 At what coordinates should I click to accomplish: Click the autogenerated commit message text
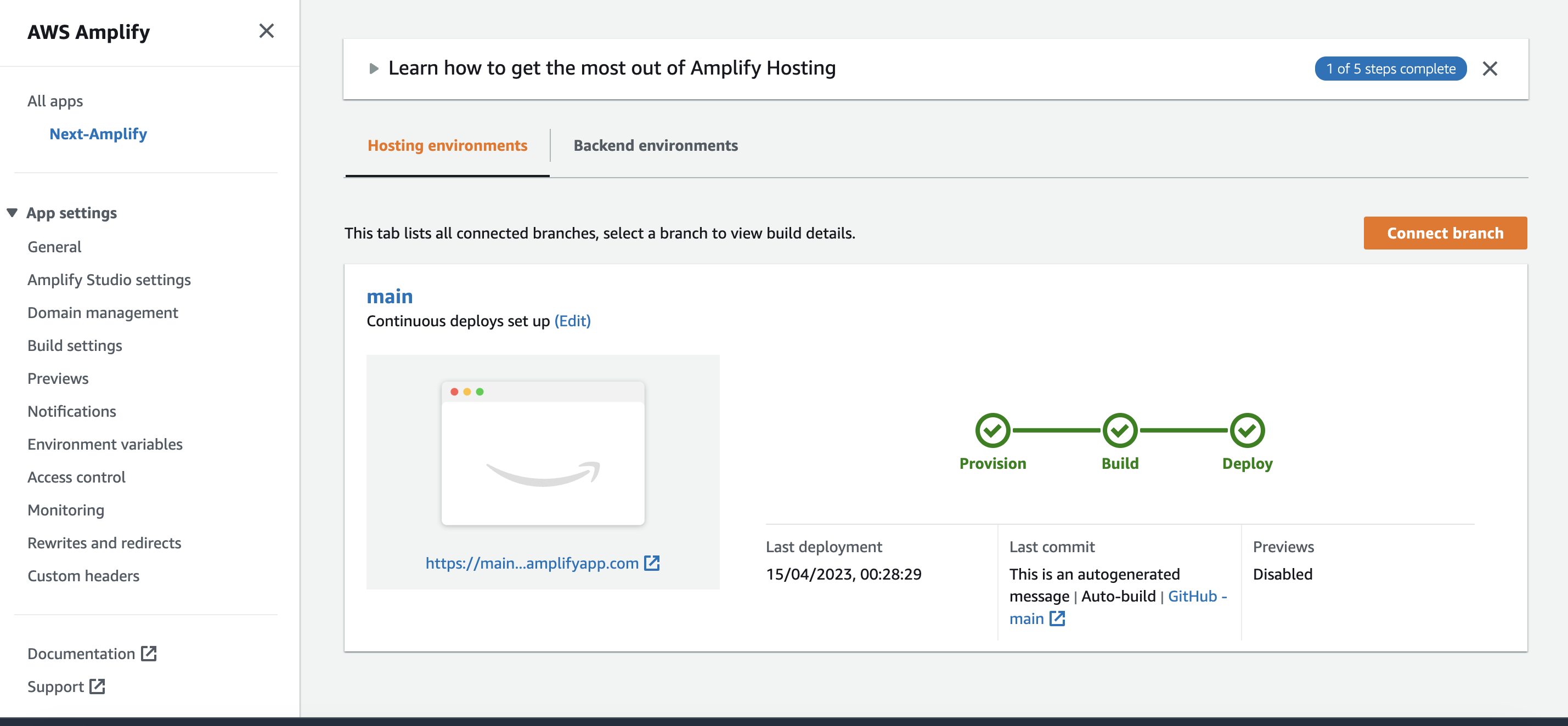[1094, 585]
